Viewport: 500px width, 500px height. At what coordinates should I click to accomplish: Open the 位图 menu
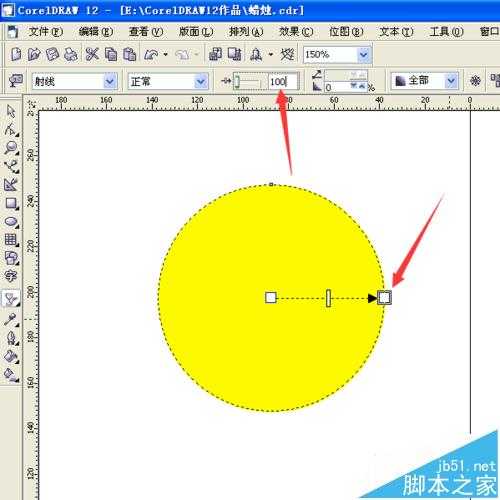(346, 32)
